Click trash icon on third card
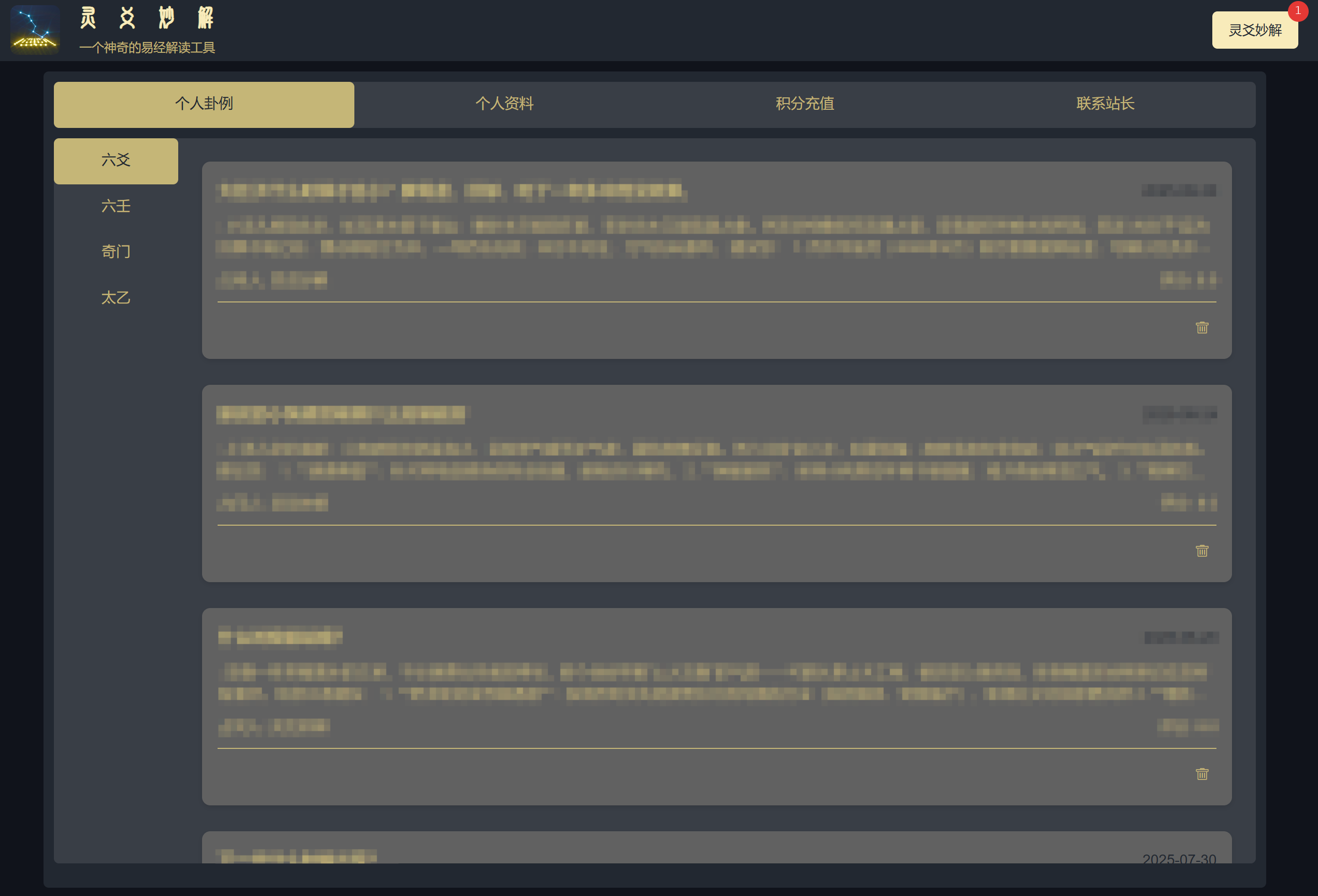1318x896 pixels. click(1202, 775)
